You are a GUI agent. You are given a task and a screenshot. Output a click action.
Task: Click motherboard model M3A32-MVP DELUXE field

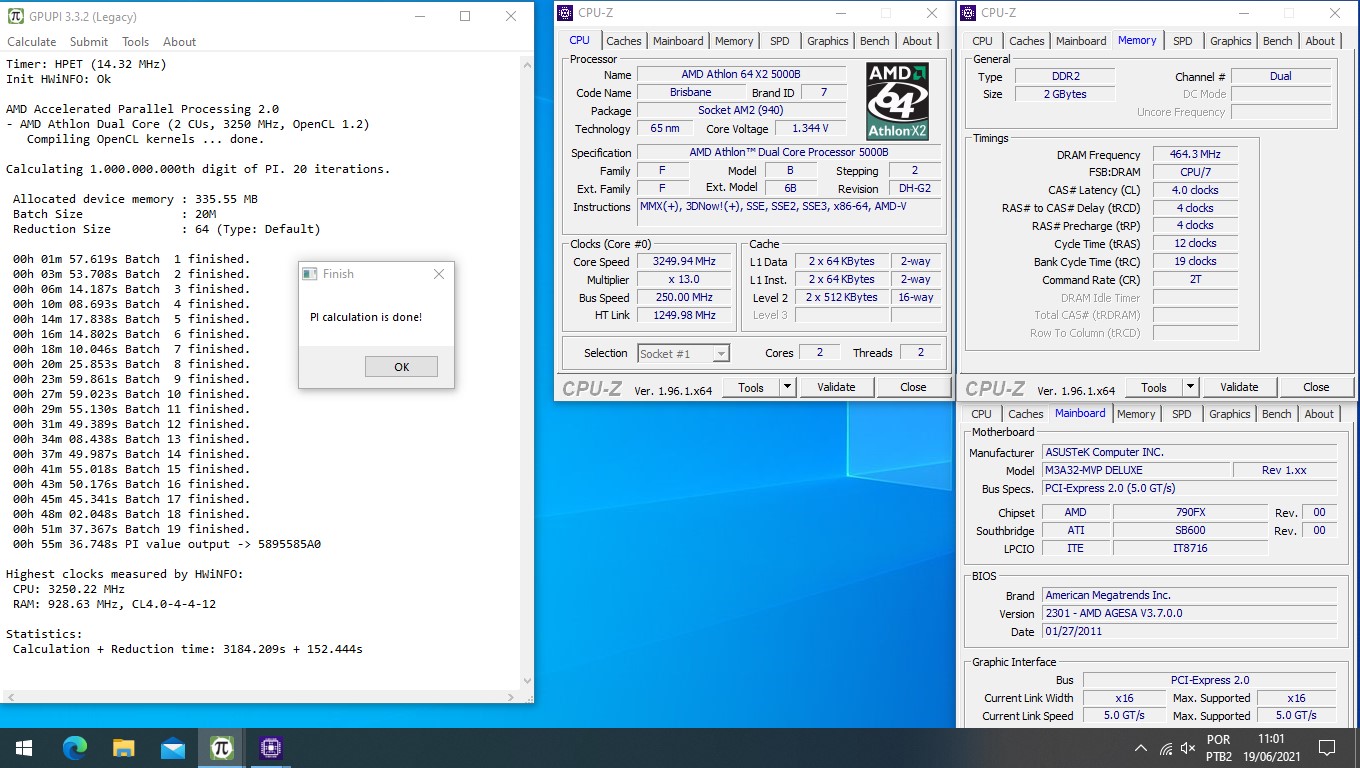click(x=1136, y=470)
